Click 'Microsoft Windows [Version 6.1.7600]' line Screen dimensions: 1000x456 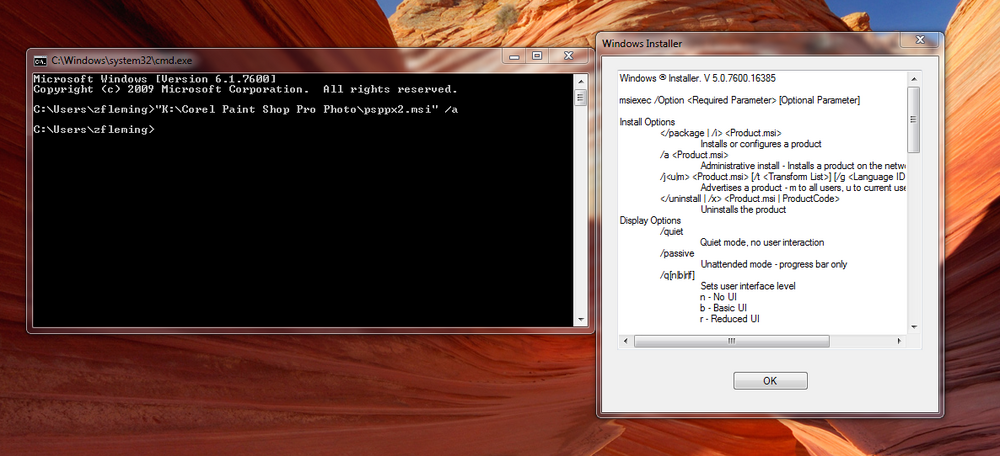point(154,79)
